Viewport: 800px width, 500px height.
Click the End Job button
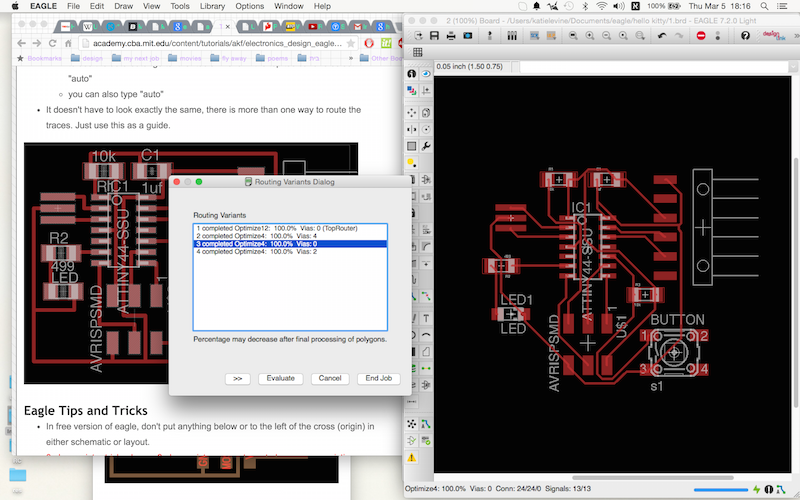click(379, 379)
